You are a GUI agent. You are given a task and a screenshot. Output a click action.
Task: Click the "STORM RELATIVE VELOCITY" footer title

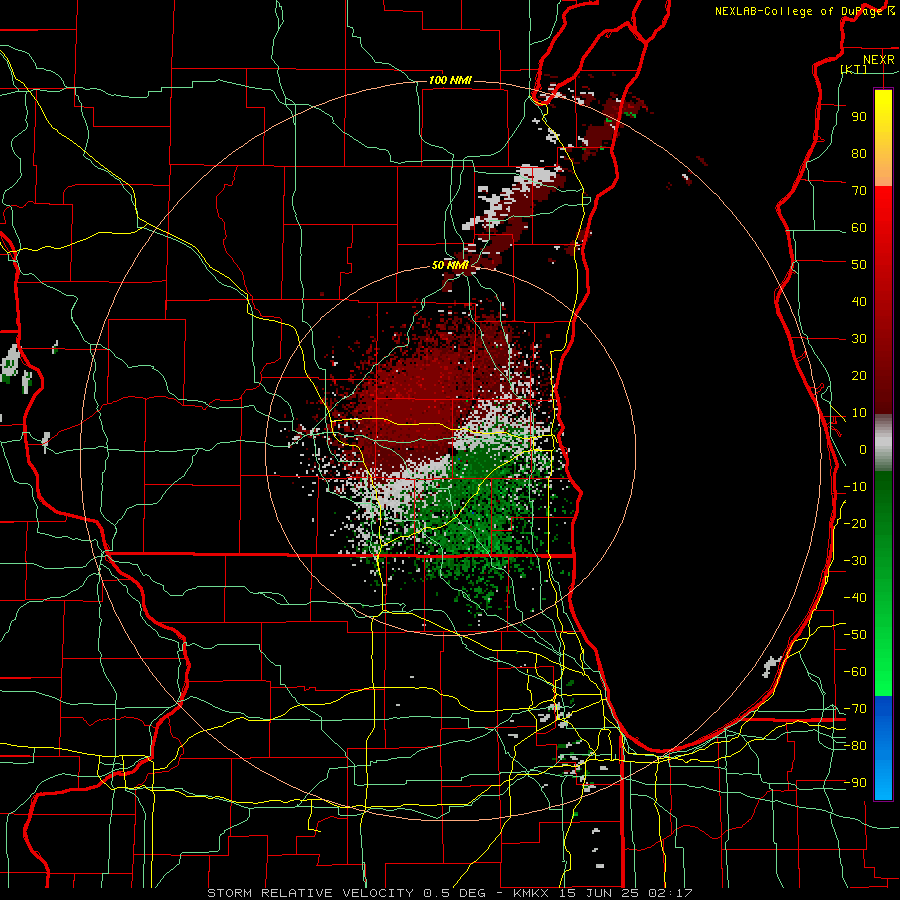tap(310, 893)
